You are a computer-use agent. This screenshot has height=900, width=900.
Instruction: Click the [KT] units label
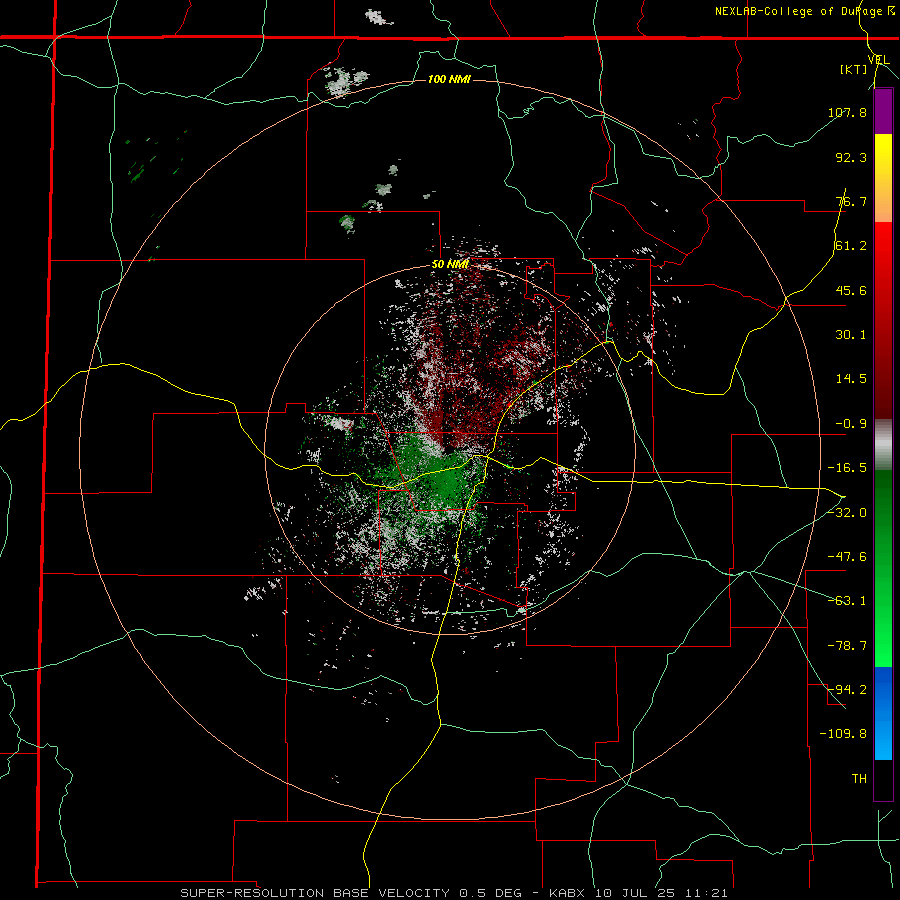[854, 69]
